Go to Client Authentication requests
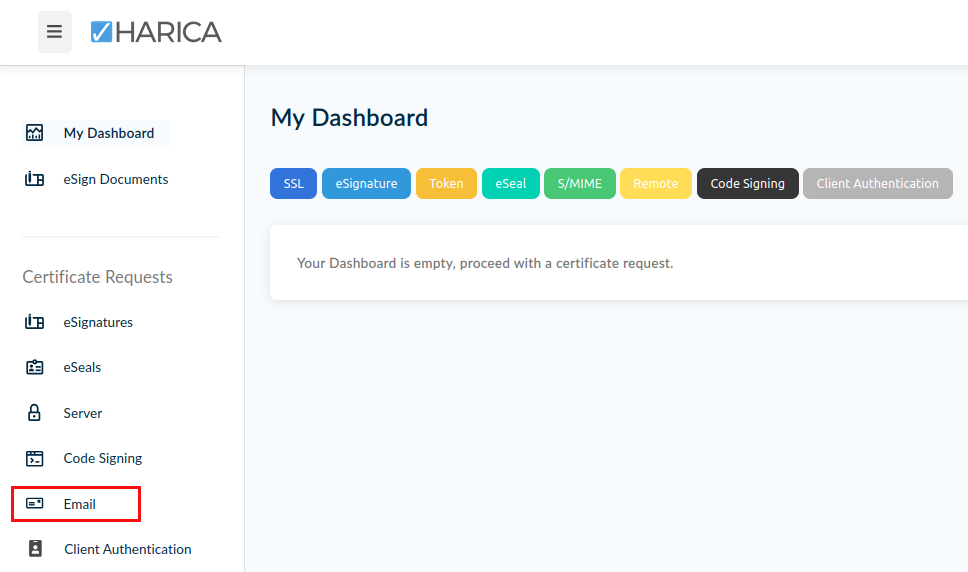 [127, 549]
